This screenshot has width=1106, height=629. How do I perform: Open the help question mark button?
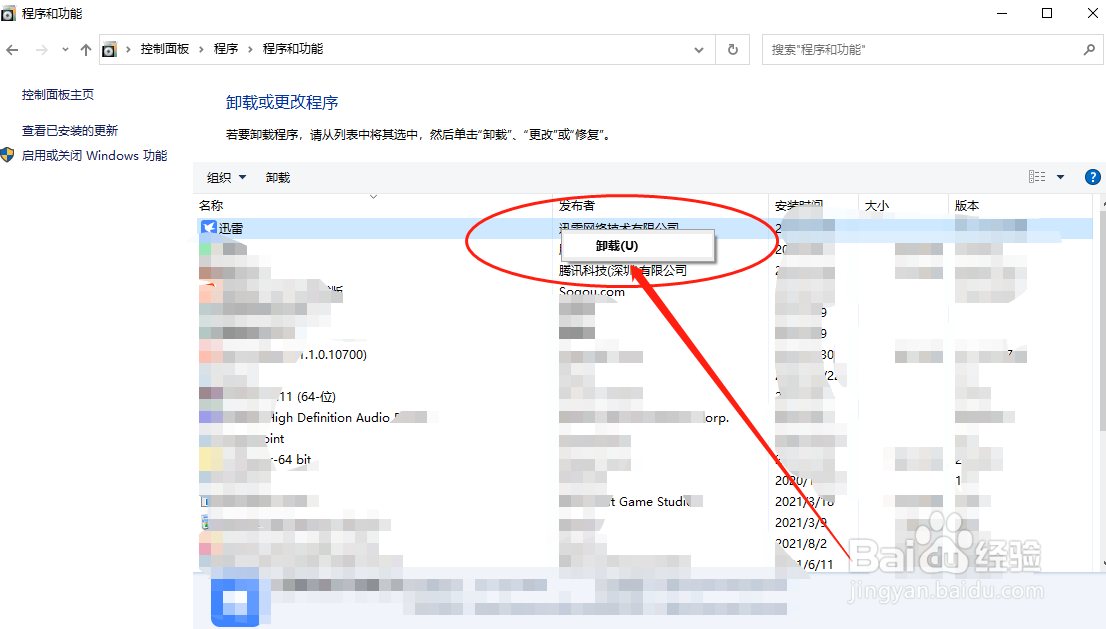(1092, 177)
